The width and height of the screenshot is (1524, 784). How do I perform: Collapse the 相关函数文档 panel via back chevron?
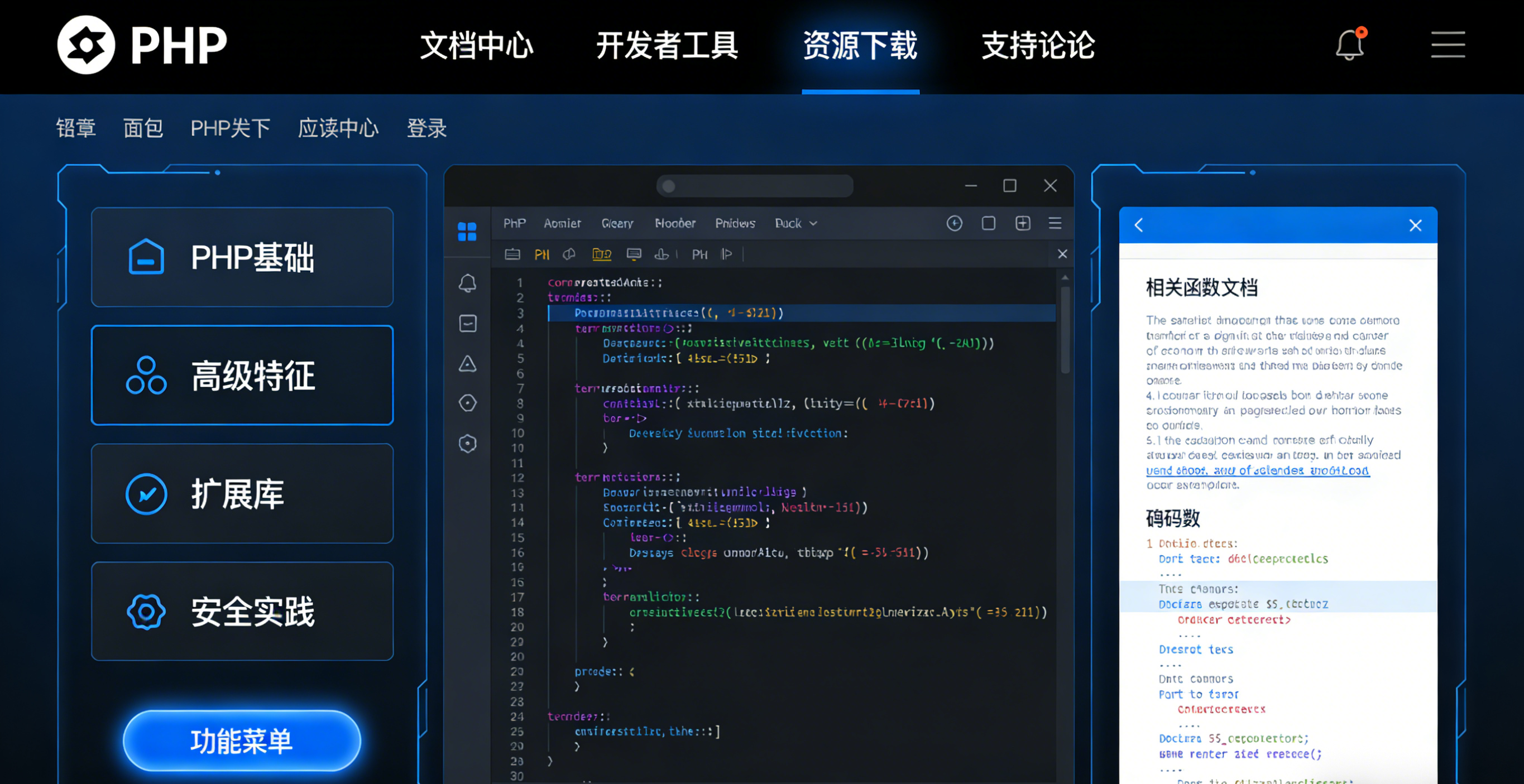click(x=1139, y=225)
